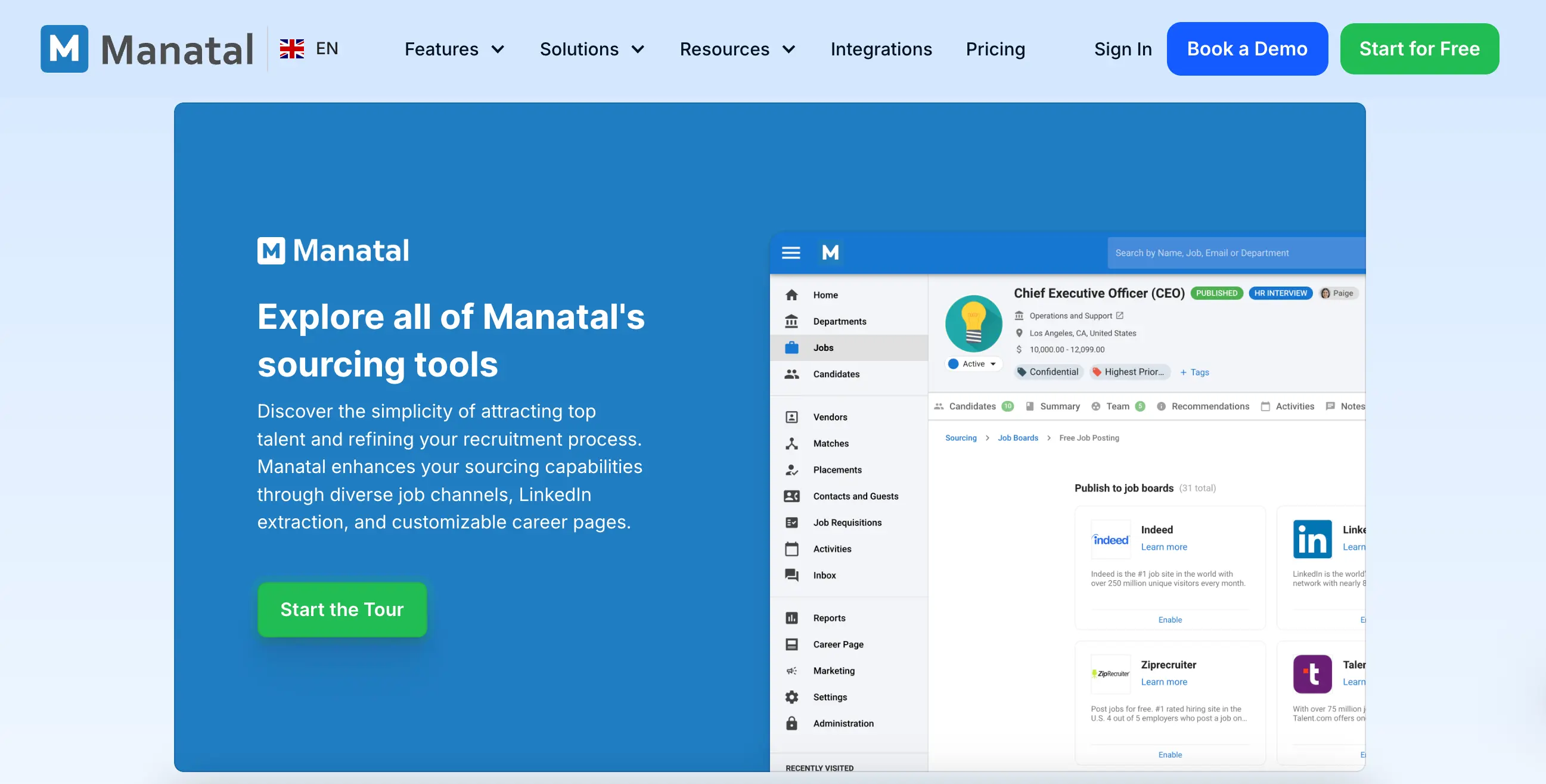Enable the Ziprecruiter job board
The width and height of the screenshot is (1546, 784).
(1169, 755)
